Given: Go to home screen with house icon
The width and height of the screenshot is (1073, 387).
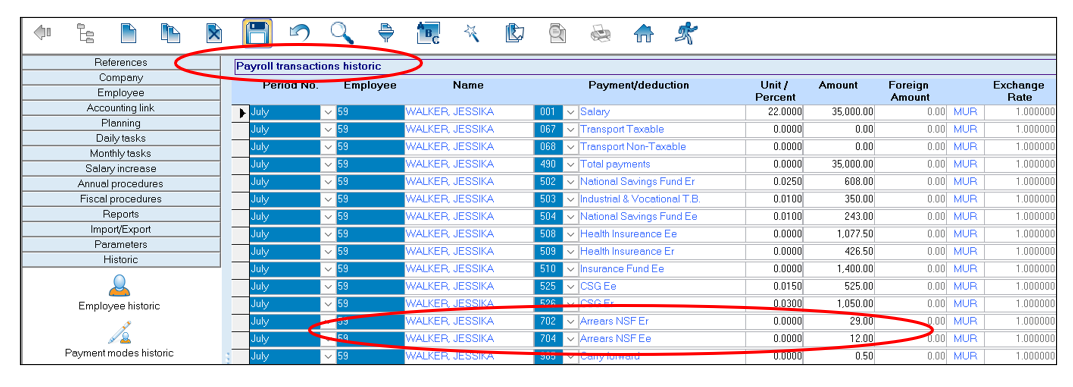Looking at the screenshot, I should tap(643, 33).
